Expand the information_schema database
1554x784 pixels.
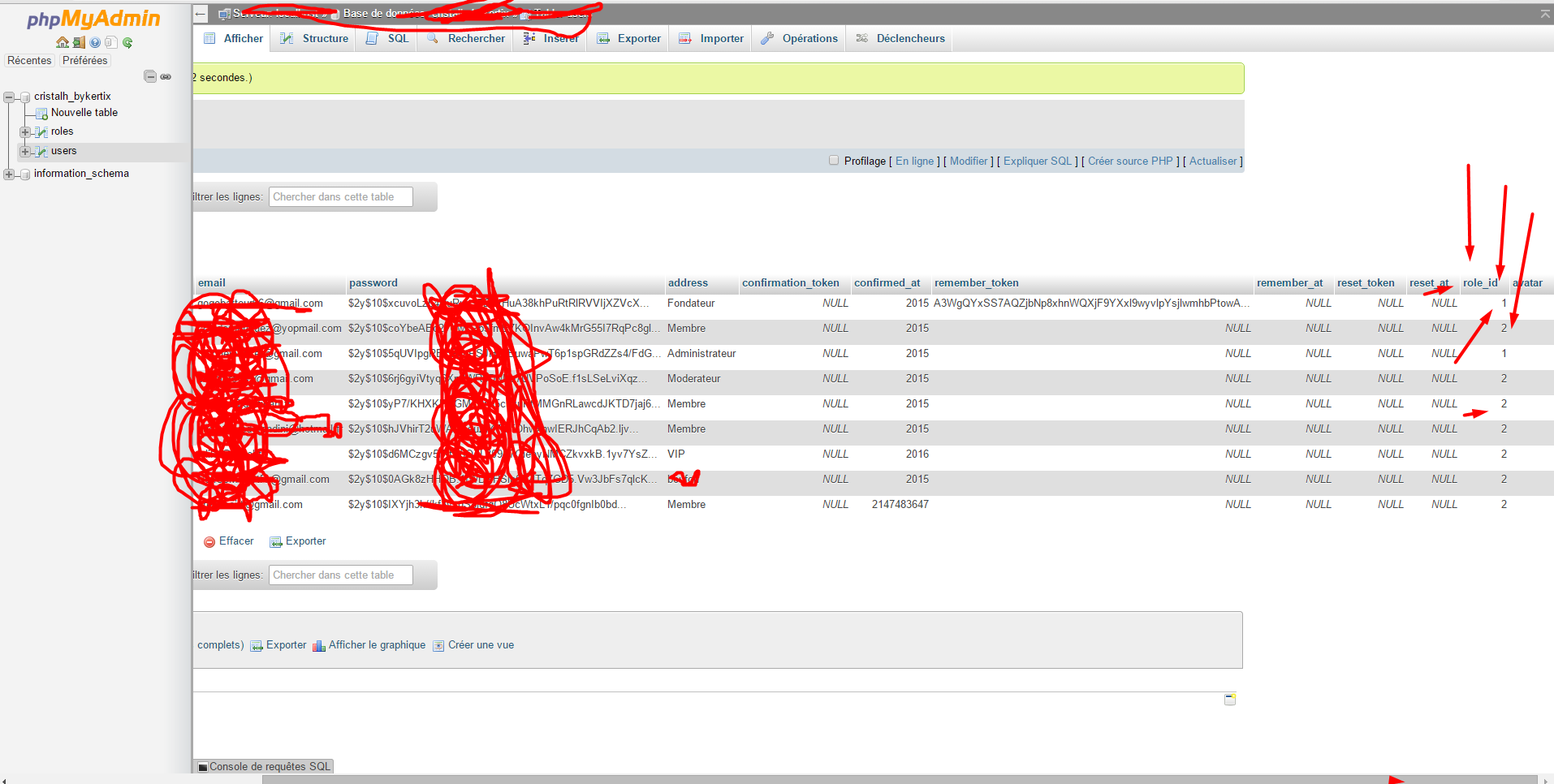pyautogui.click(x=9, y=174)
